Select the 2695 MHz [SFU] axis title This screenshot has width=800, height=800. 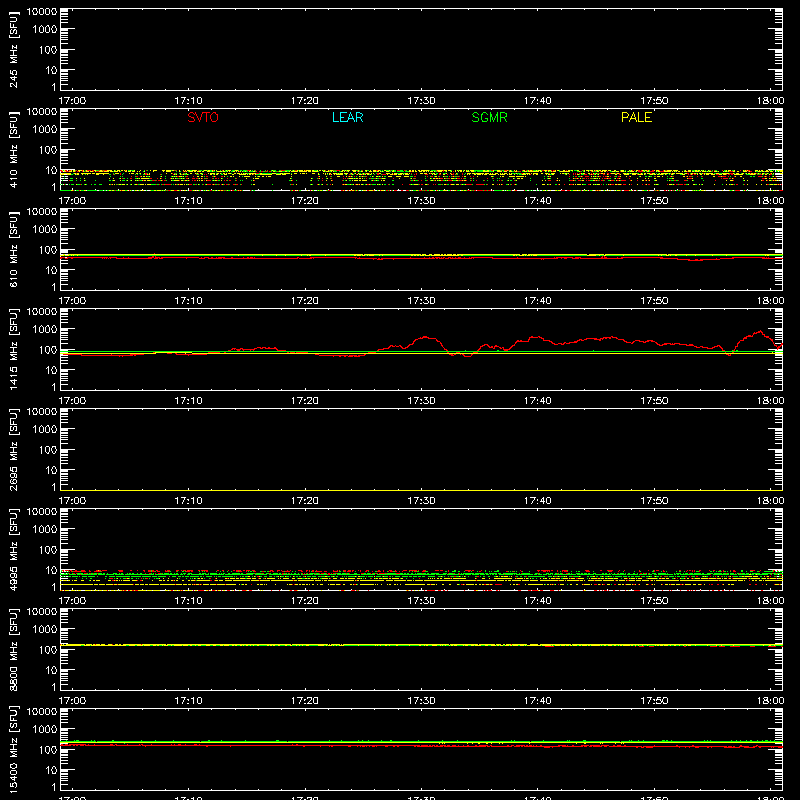(x=14, y=450)
